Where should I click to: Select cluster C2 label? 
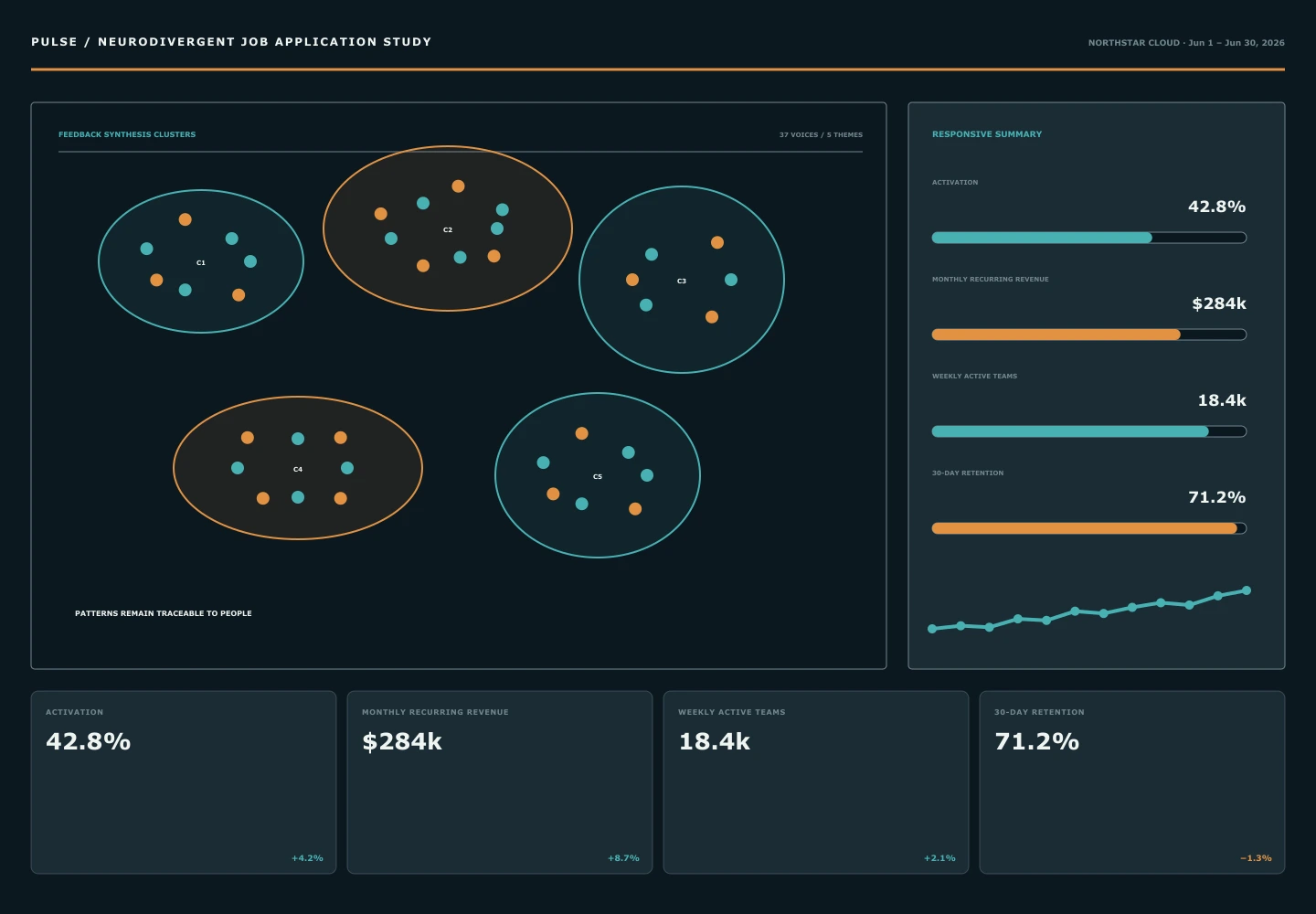coord(448,230)
